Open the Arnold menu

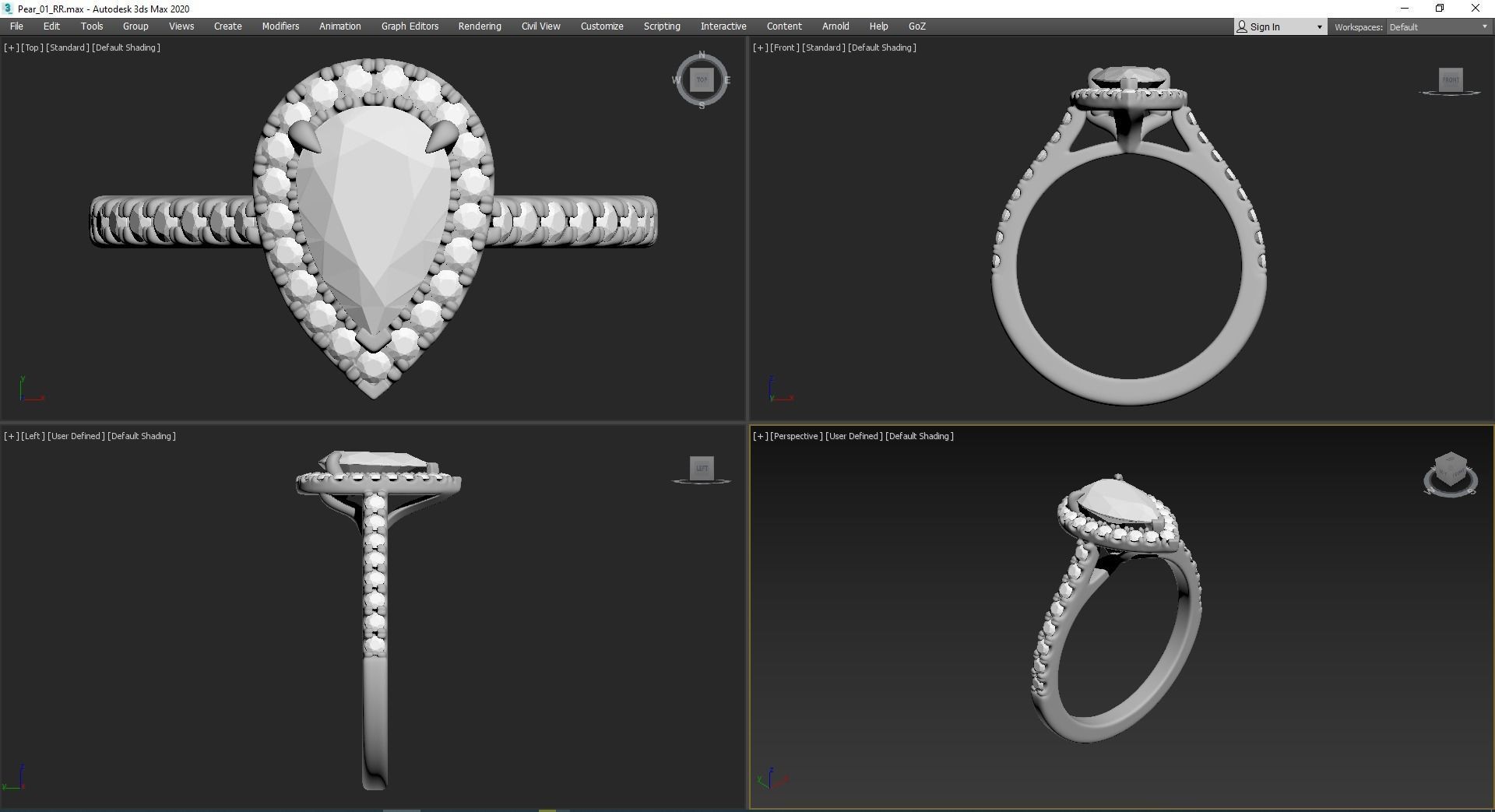(835, 26)
